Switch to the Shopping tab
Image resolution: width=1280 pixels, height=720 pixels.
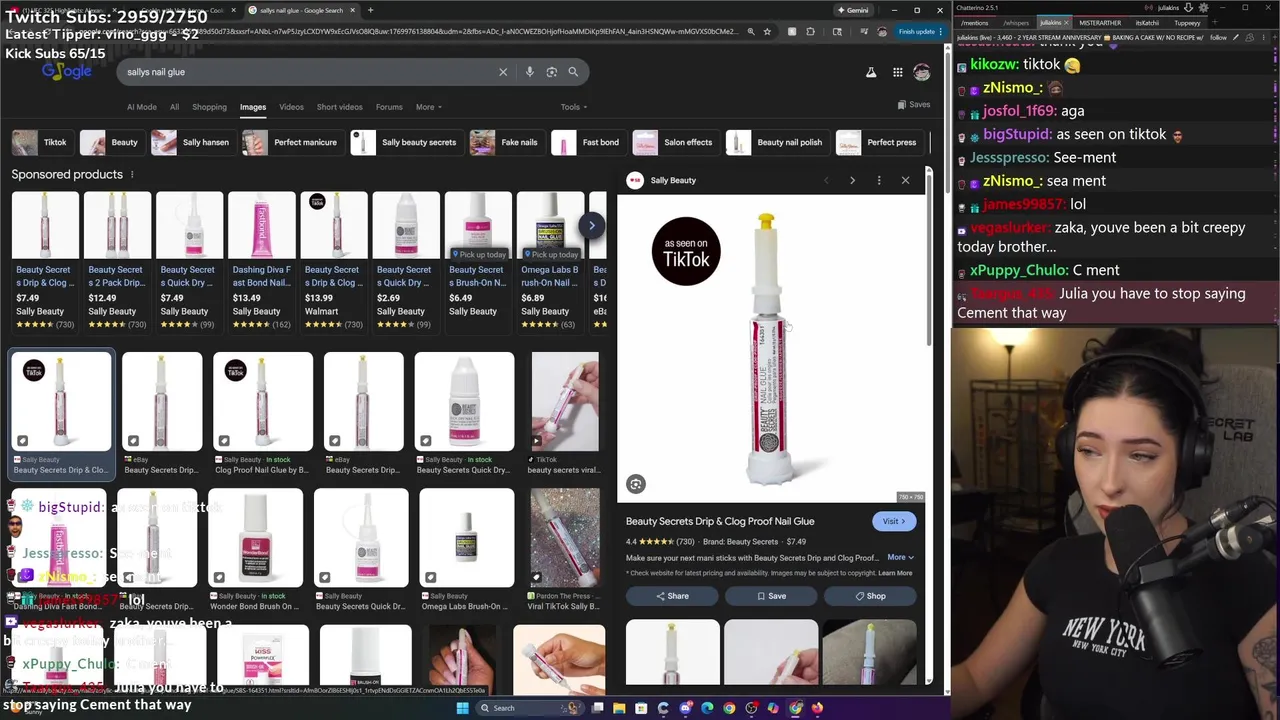point(209,107)
